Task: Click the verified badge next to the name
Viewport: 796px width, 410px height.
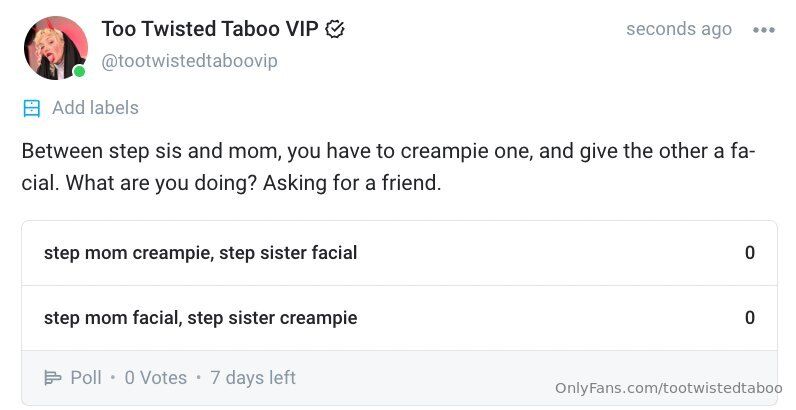Action: (x=336, y=30)
